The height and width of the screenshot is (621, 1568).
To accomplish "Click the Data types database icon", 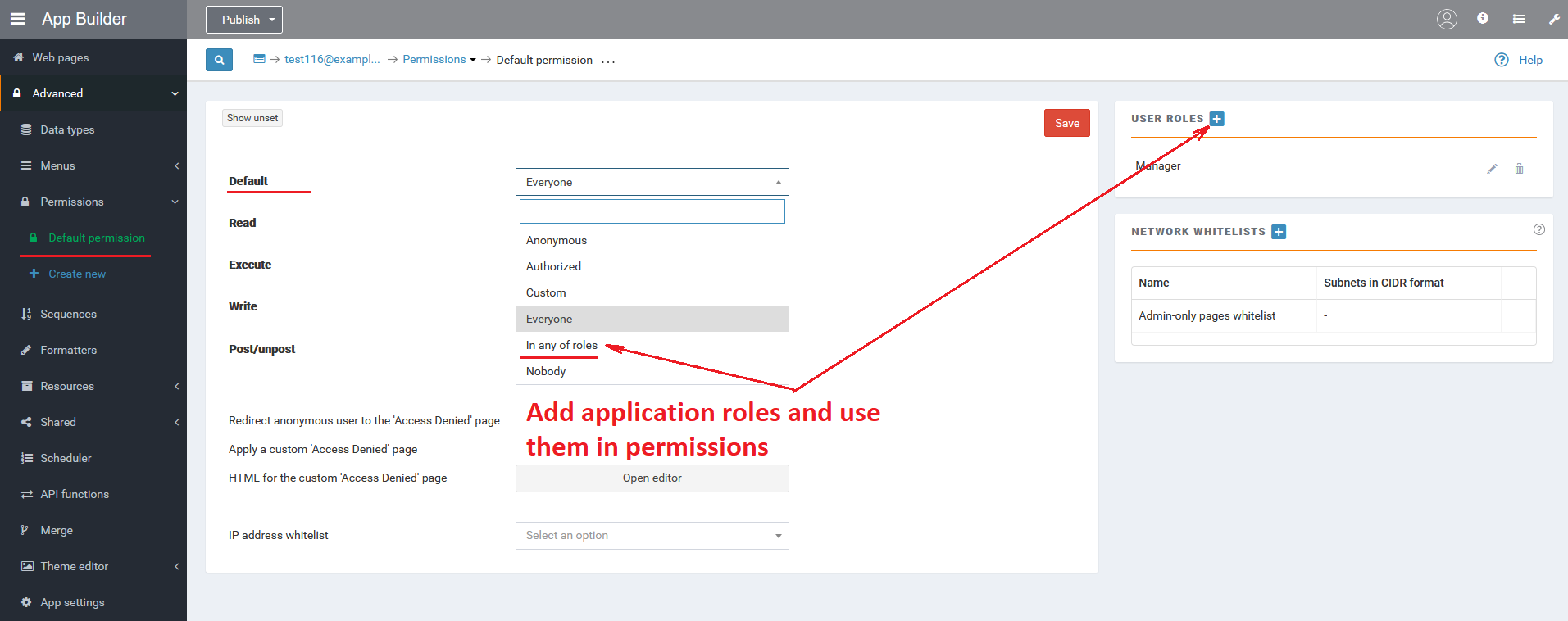I will pos(26,129).
